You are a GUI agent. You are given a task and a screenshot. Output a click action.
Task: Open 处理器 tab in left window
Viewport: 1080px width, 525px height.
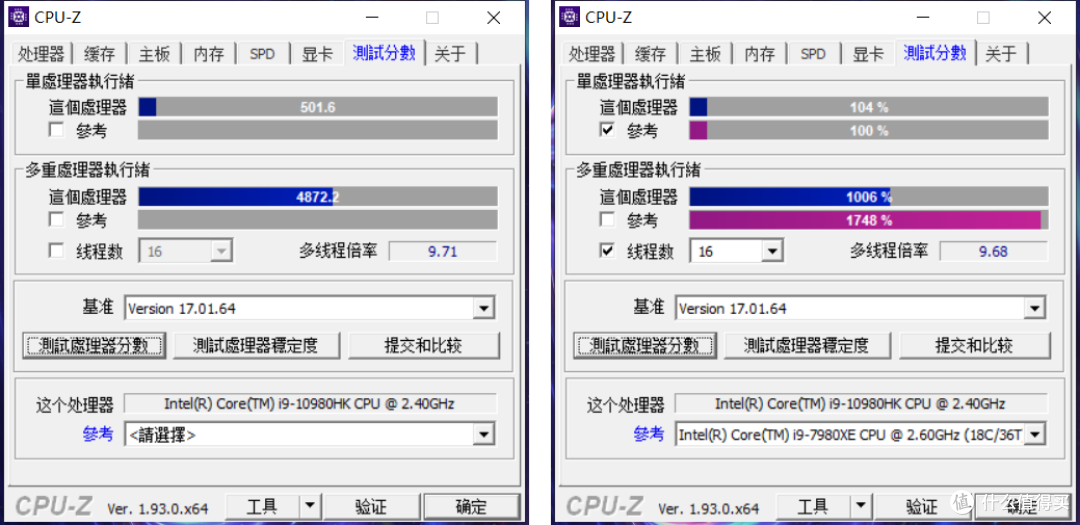coord(41,54)
